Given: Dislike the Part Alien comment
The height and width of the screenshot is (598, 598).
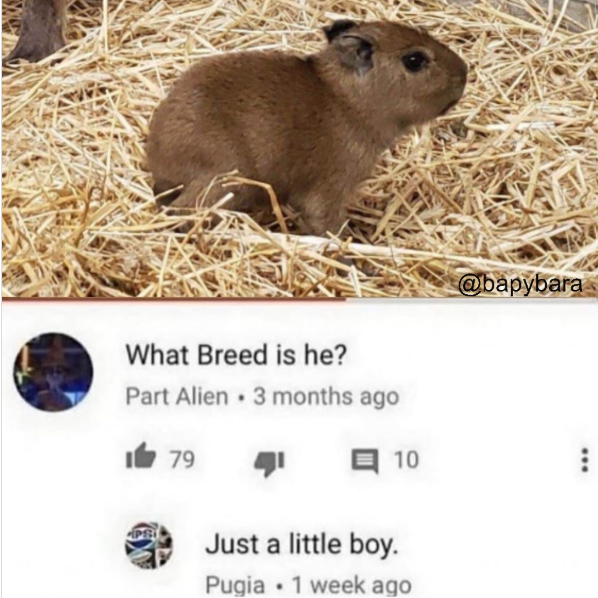Looking at the screenshot, I should pos(269,462).
